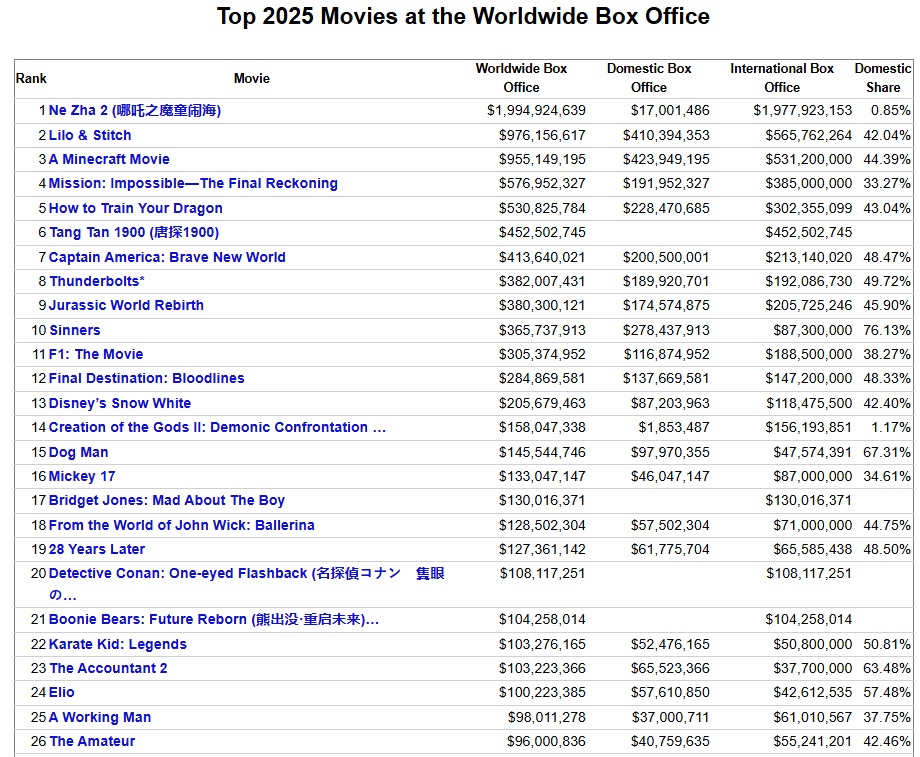Click Sinners domestic share 76.13%
The image size is (920, 757).
887,330
